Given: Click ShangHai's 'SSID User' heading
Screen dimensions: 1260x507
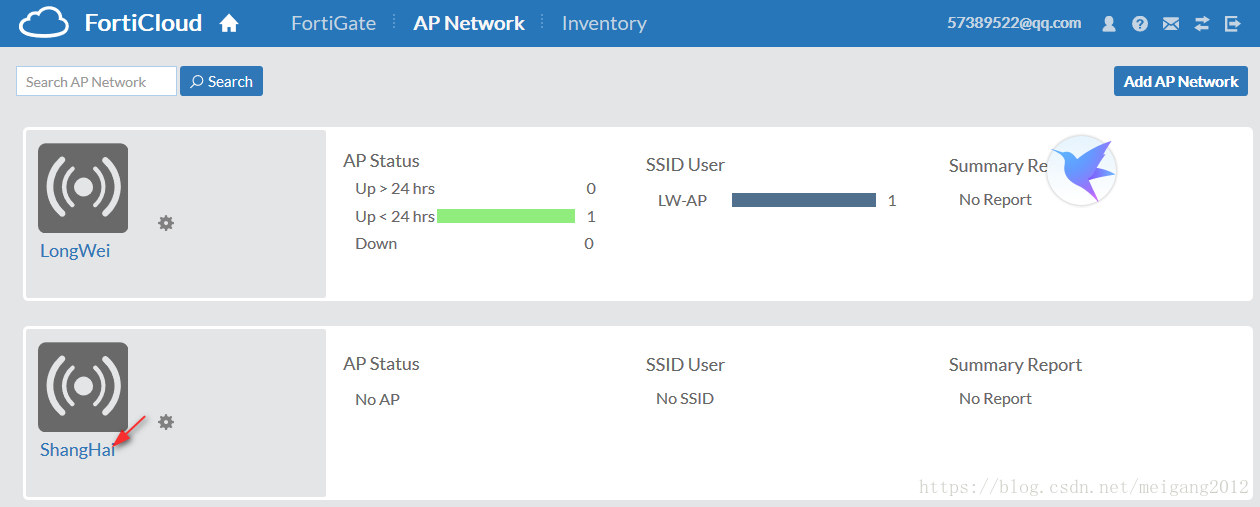Looking at the screenshot, I should pyautogui.click(x=685, y=365).
